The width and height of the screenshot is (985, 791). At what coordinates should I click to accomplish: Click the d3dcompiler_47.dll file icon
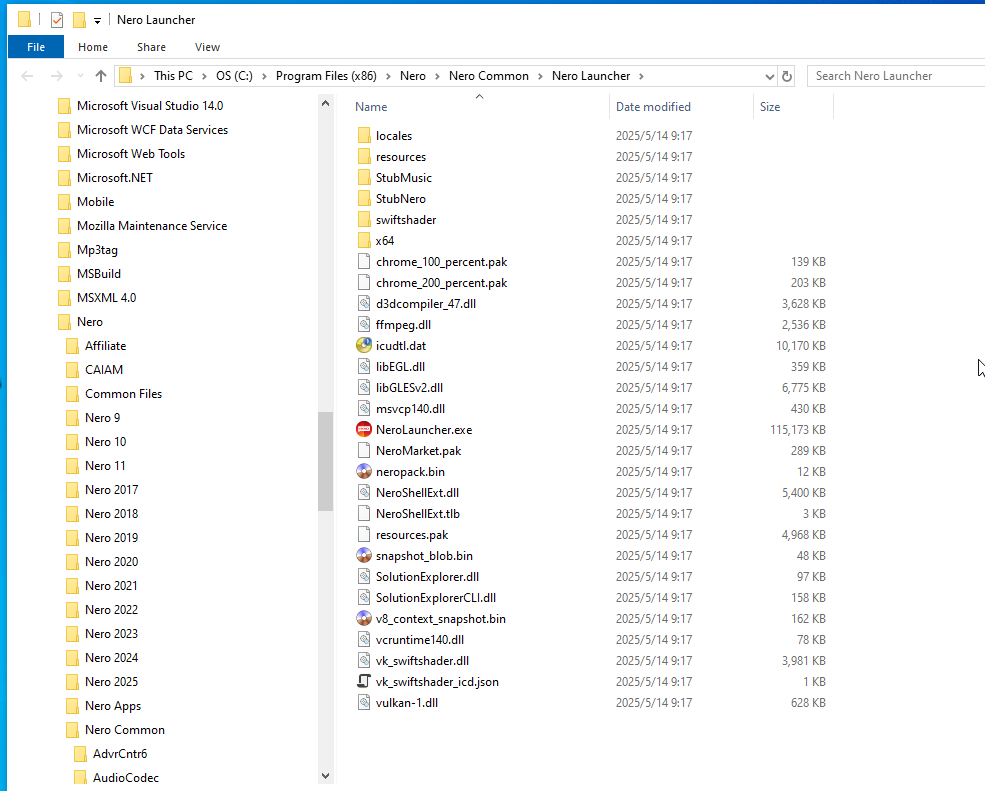pos(364,303)
